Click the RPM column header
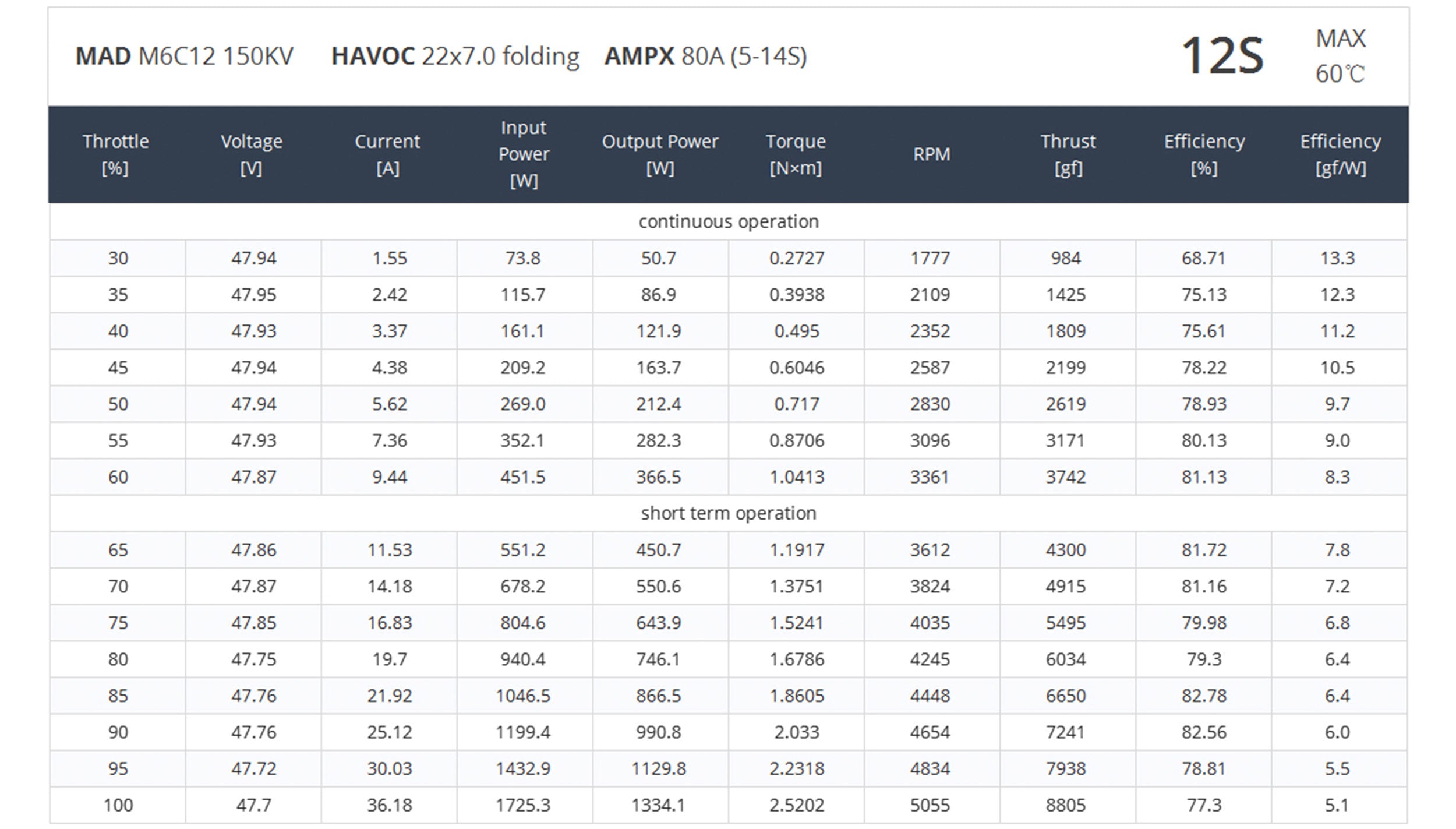Viewport: 1456px width, 829px height. coord(931,154)
